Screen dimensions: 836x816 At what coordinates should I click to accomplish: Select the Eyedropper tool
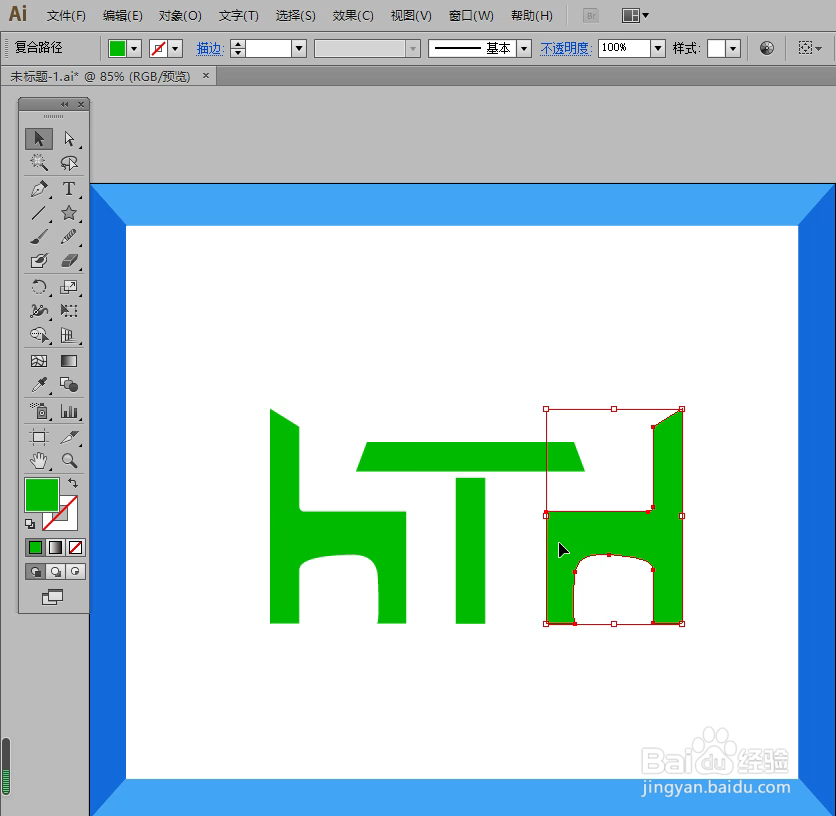click(39, 385)
